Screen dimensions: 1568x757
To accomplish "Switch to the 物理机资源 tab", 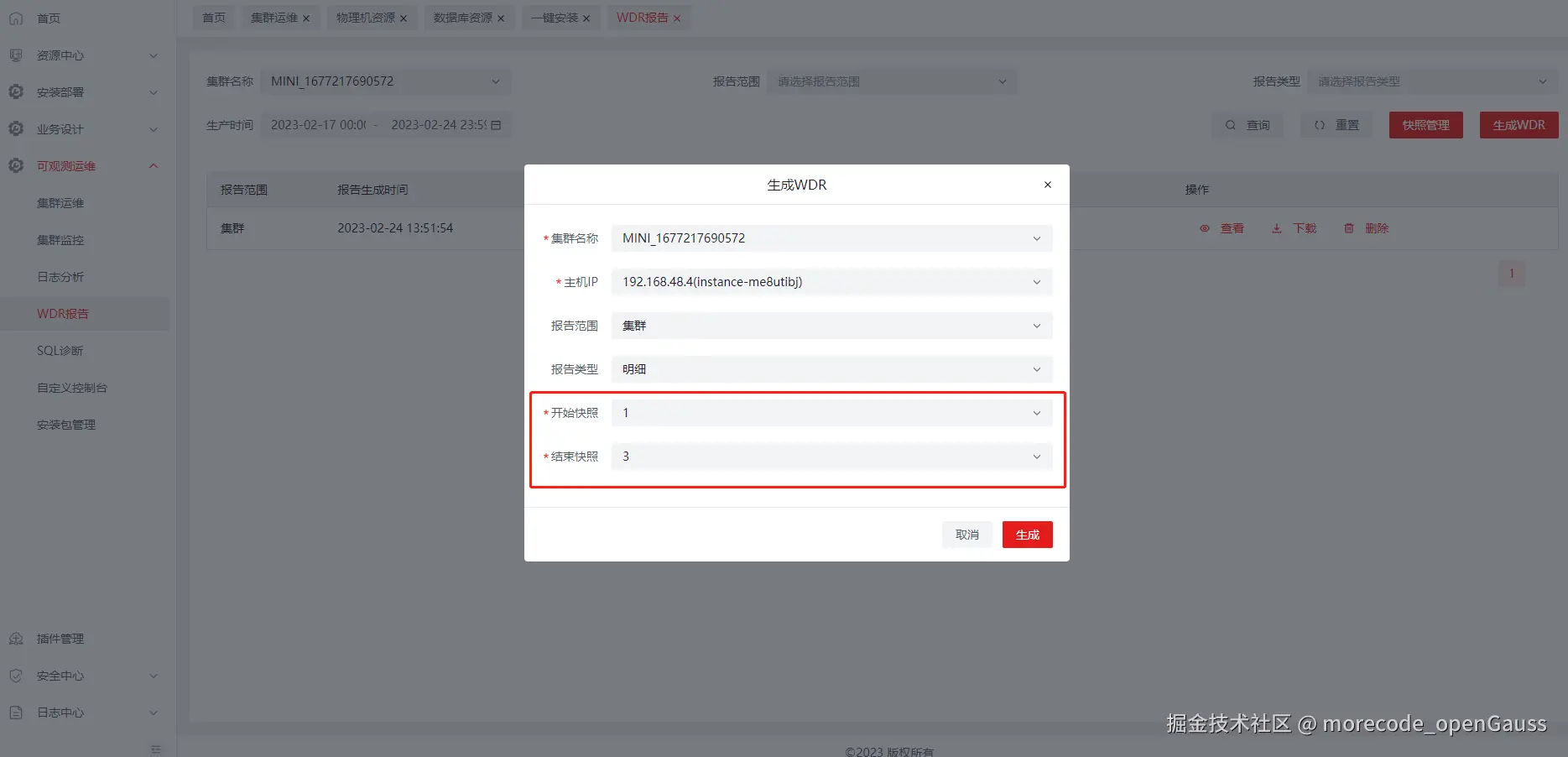I will (366, 18).
